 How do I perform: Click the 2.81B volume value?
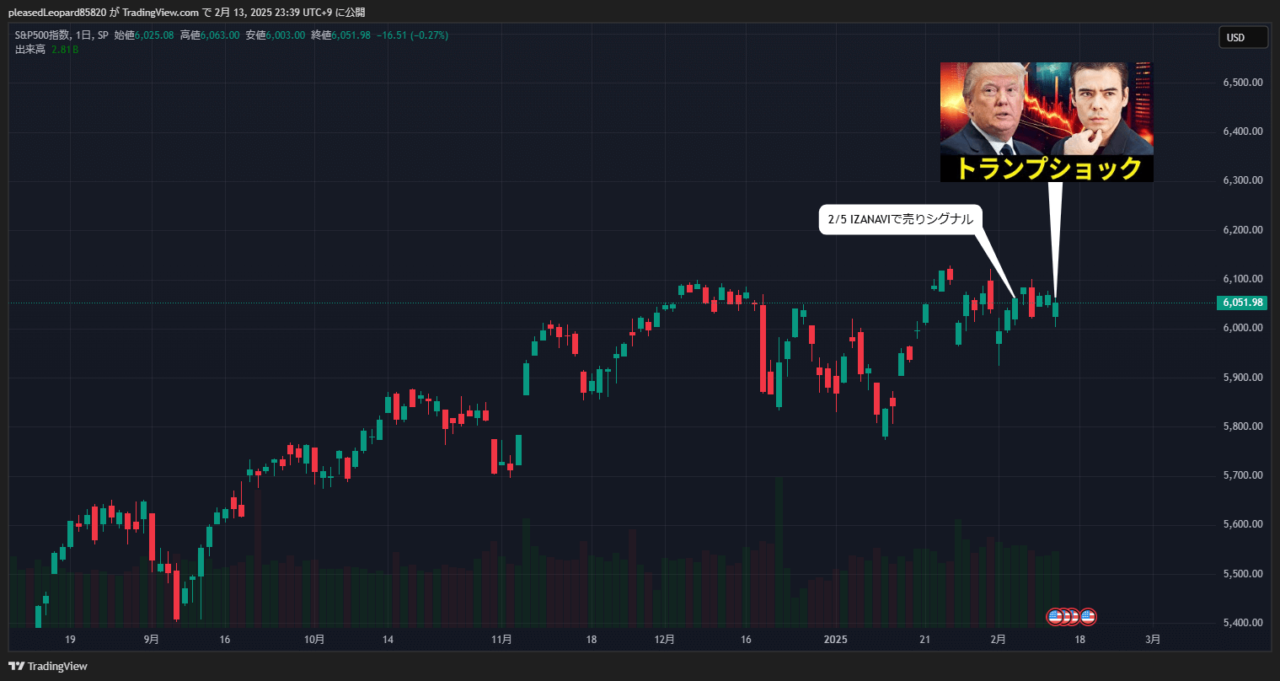click(x=65, y=48)
